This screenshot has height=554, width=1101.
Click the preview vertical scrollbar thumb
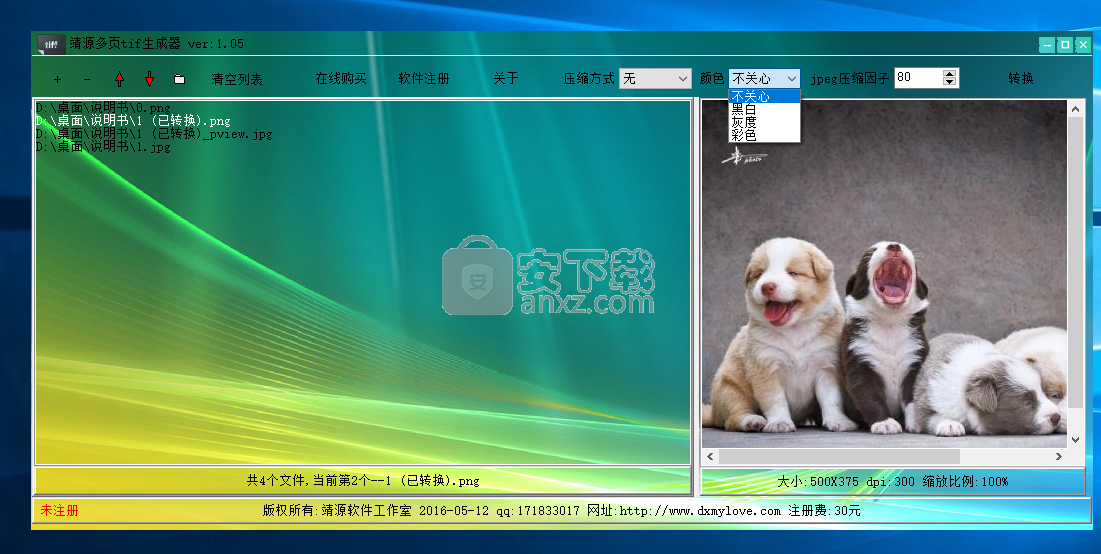tap(1075, 263)
